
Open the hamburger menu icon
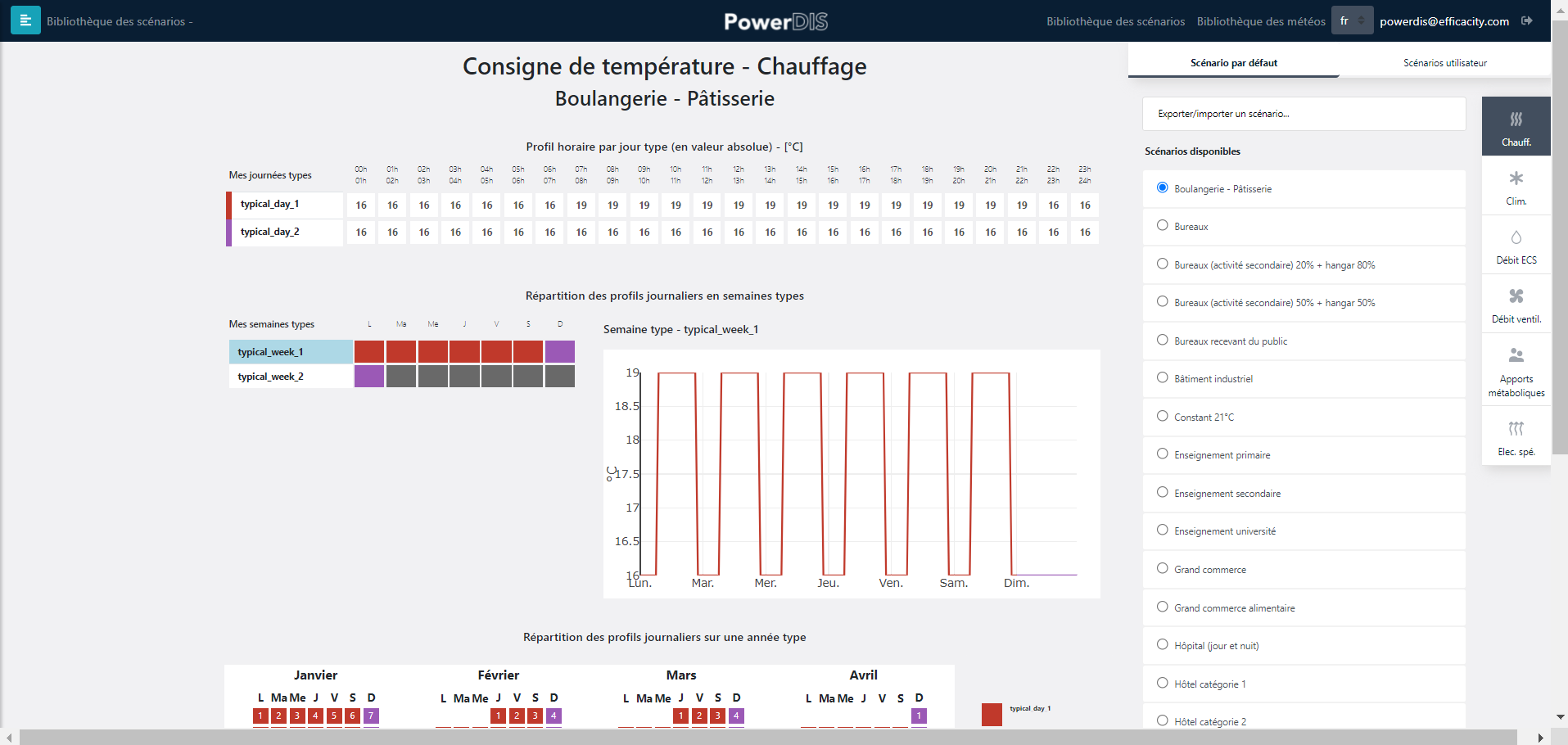click(25, 20)
